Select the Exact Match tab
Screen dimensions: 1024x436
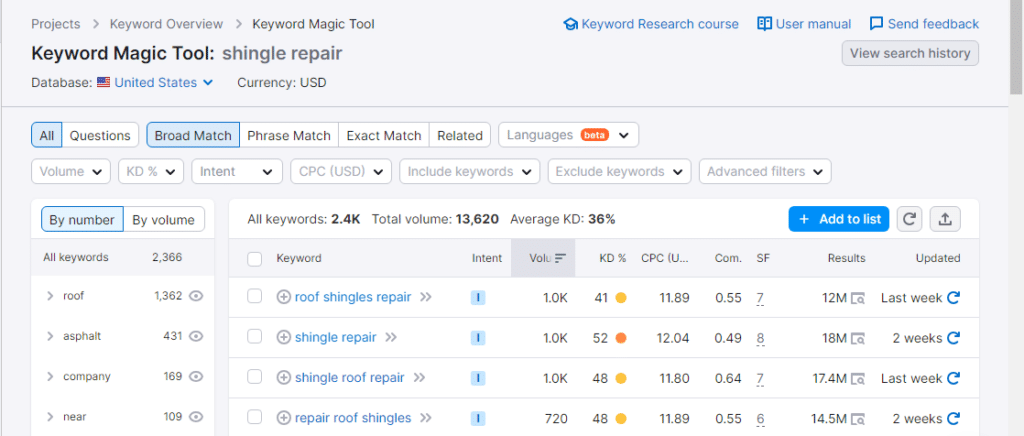pos(384,135)
